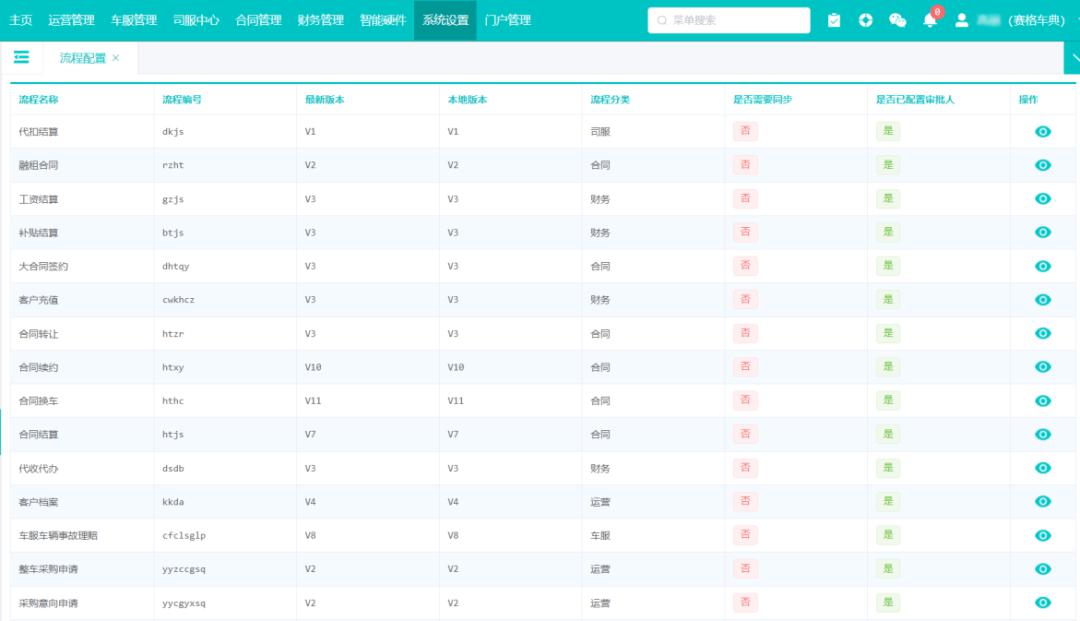This screenshot has height=621, width=1080.
Task: Click the 采购意向申请 process name
Action: click(x=48, y=603)
